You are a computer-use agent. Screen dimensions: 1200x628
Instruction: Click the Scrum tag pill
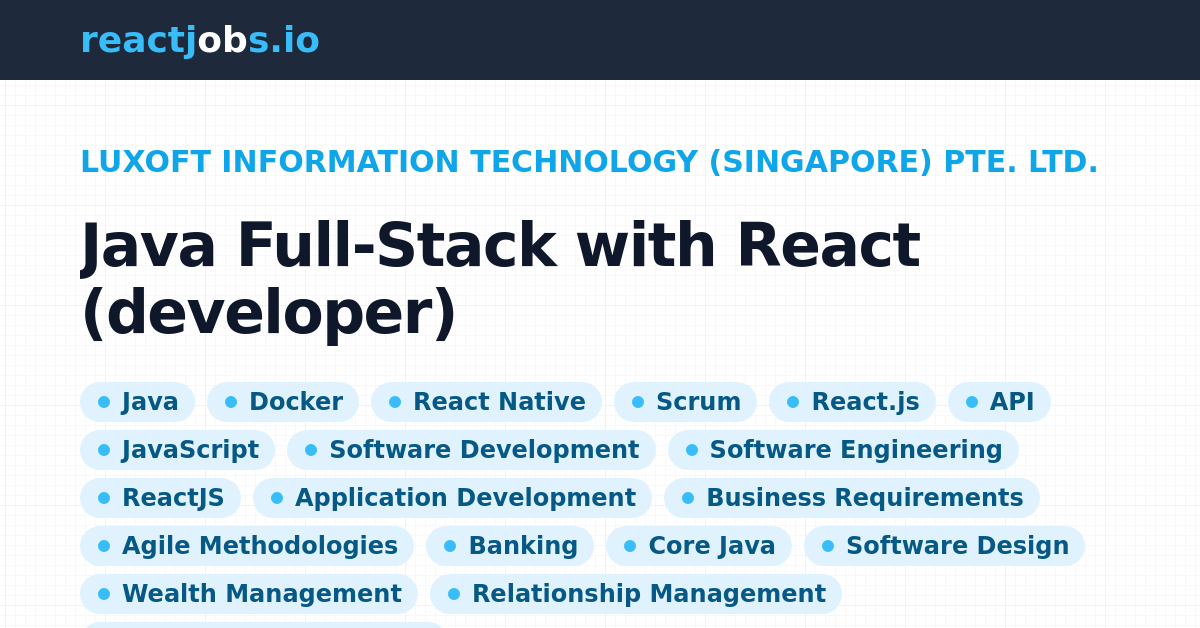[x=686, y=402]
